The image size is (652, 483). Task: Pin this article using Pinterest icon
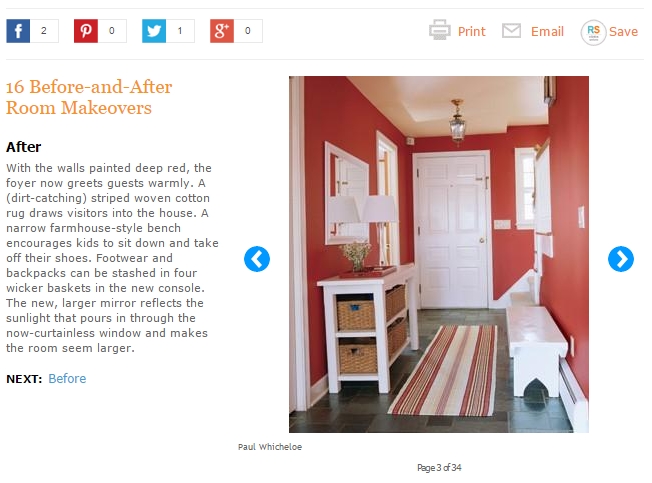[86, 31]
